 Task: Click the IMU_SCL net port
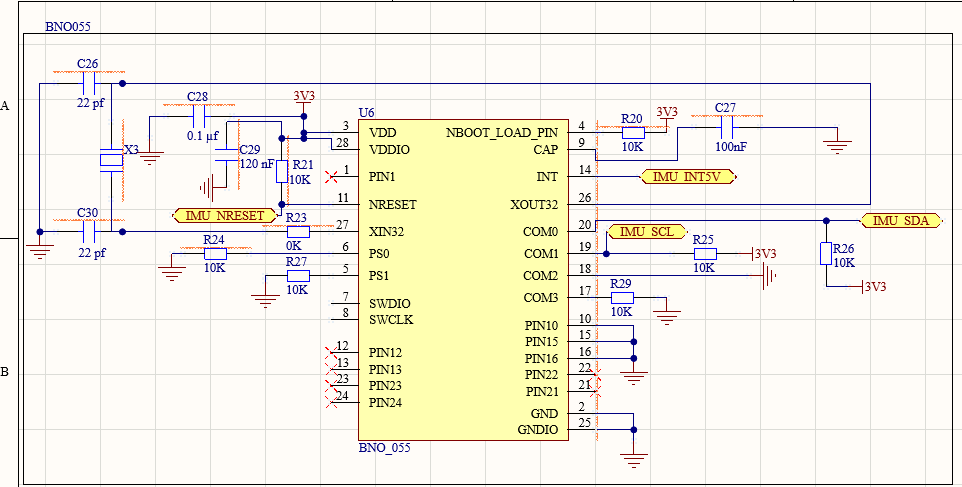648,232
